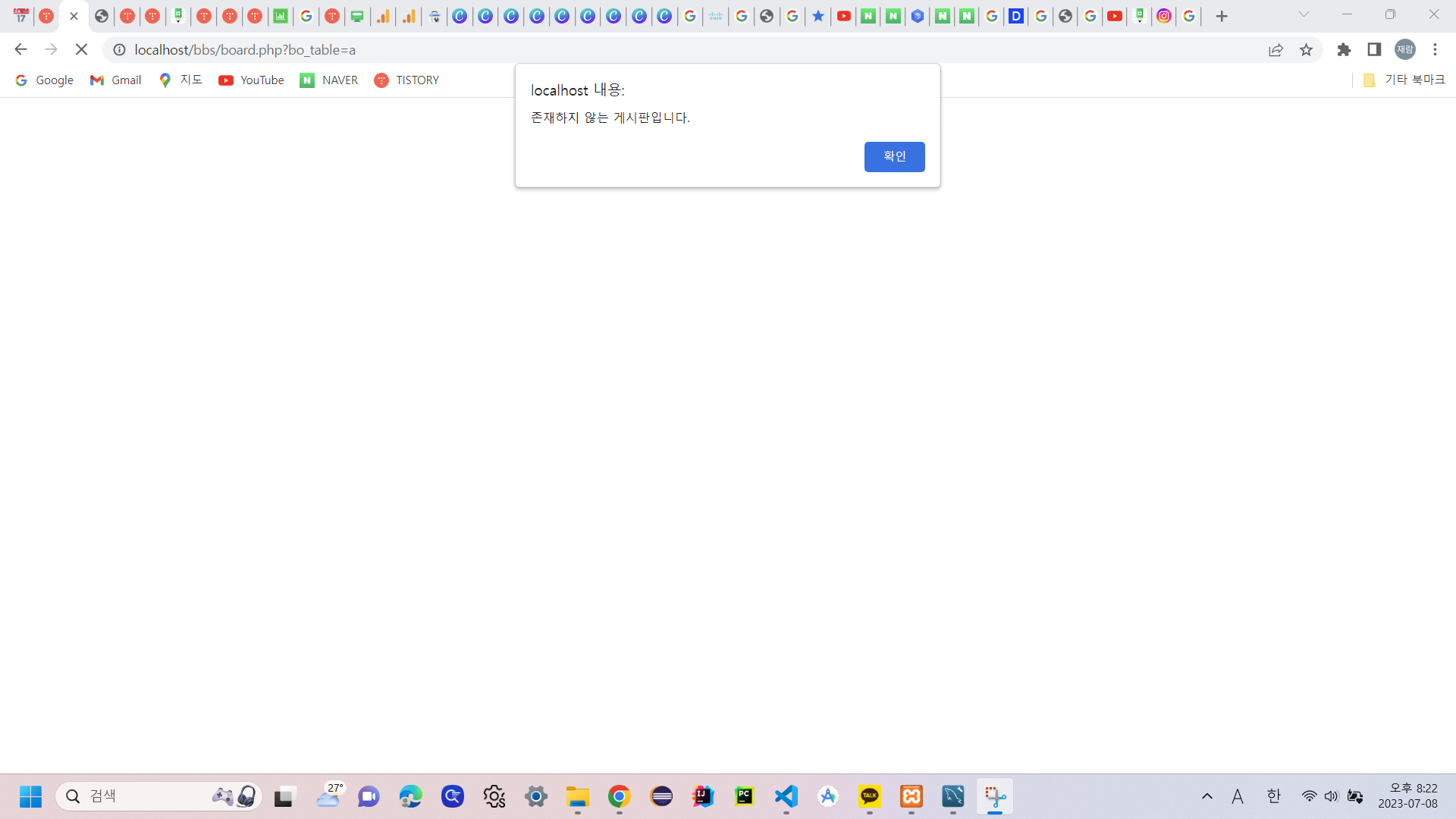
Task: Open the YouTube bookmark
Action: tap(251, 80)
